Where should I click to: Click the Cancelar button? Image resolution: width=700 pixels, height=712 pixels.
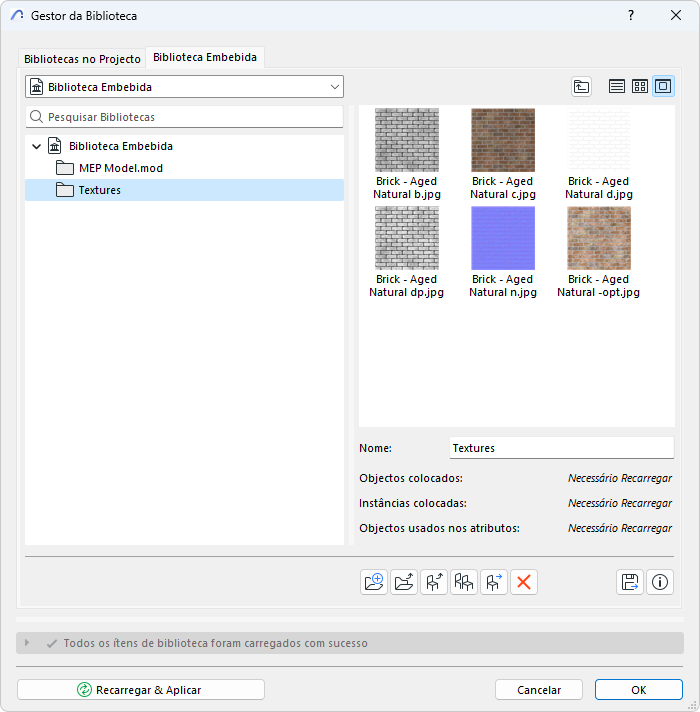[539, 689]
